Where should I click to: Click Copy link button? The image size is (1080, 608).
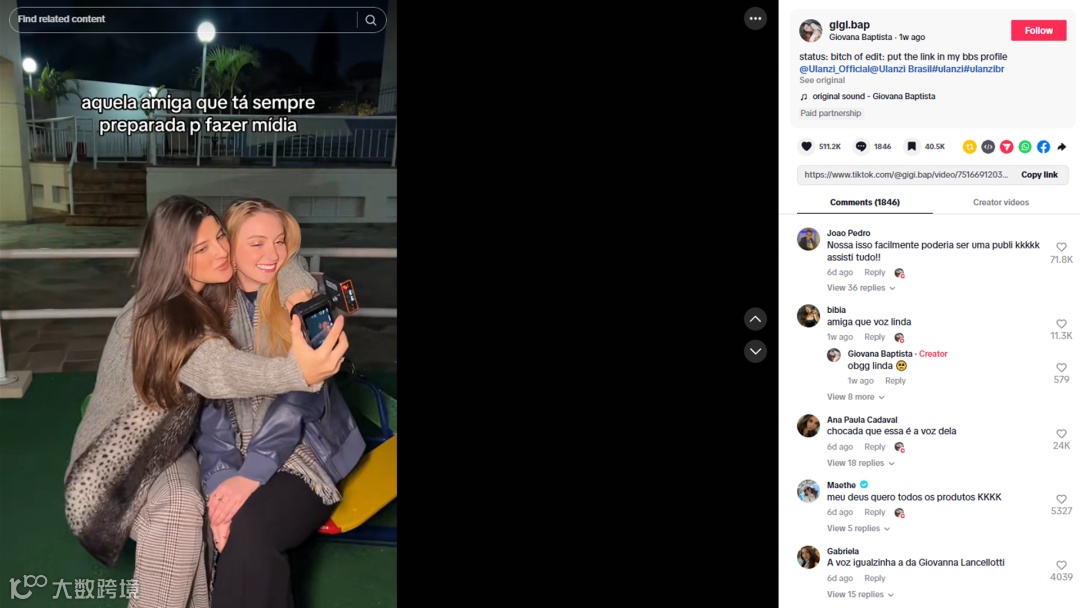[1039, 175]
